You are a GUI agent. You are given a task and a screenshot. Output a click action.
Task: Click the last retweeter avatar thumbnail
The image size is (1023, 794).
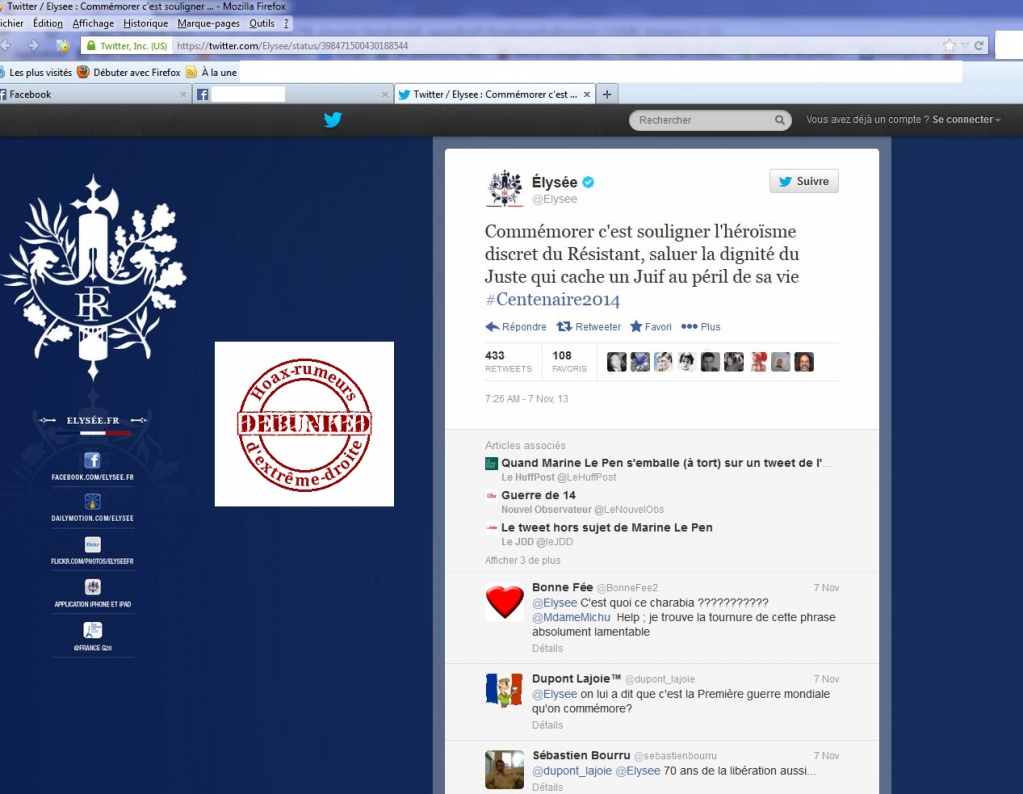[804, 361]
